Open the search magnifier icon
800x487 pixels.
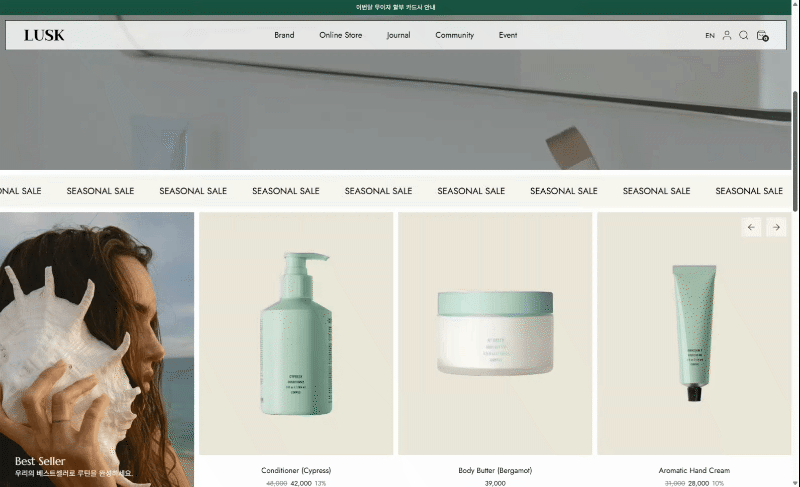[x=743, y=35]
